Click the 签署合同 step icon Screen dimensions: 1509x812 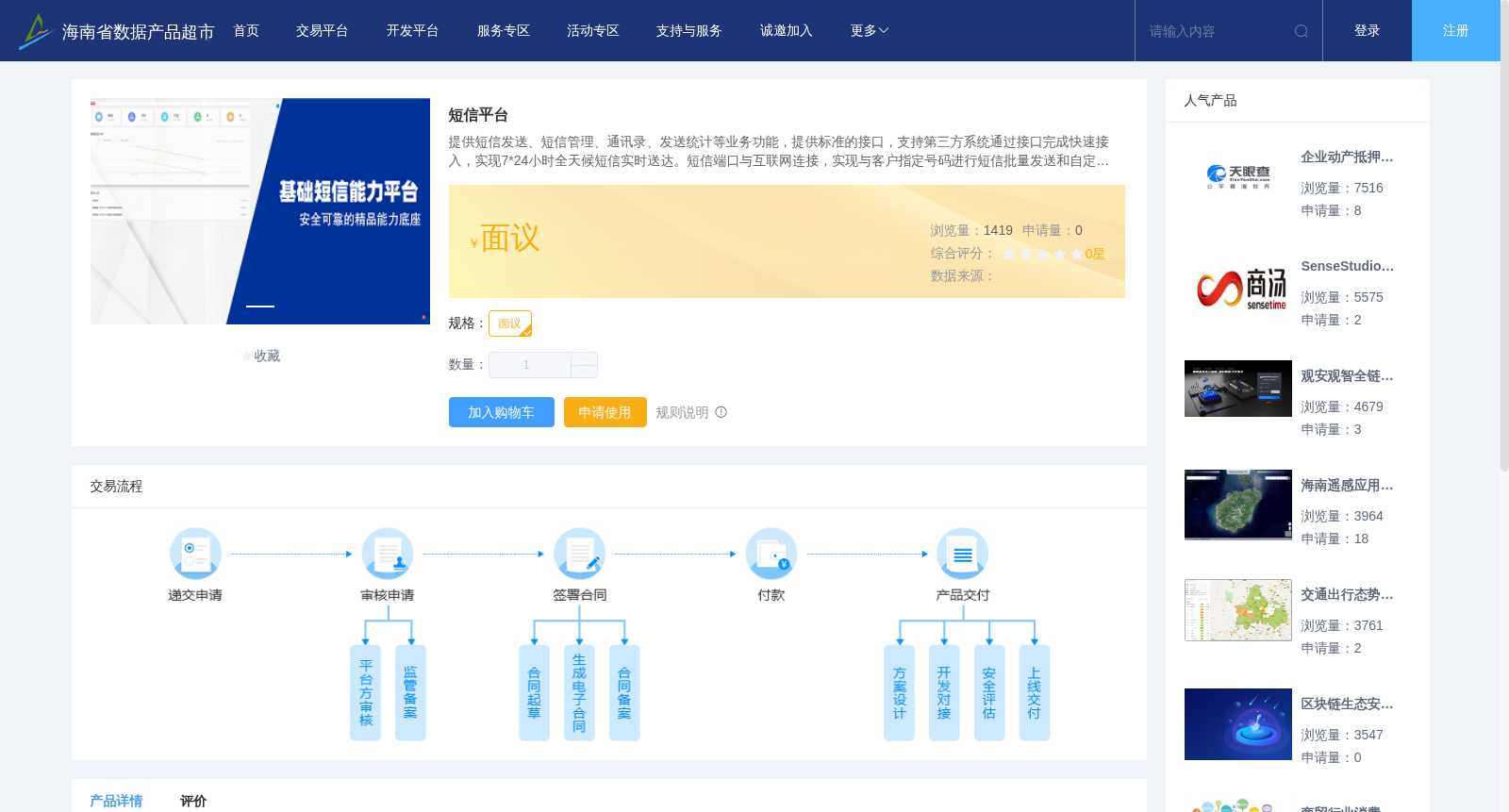pos(580,554)
